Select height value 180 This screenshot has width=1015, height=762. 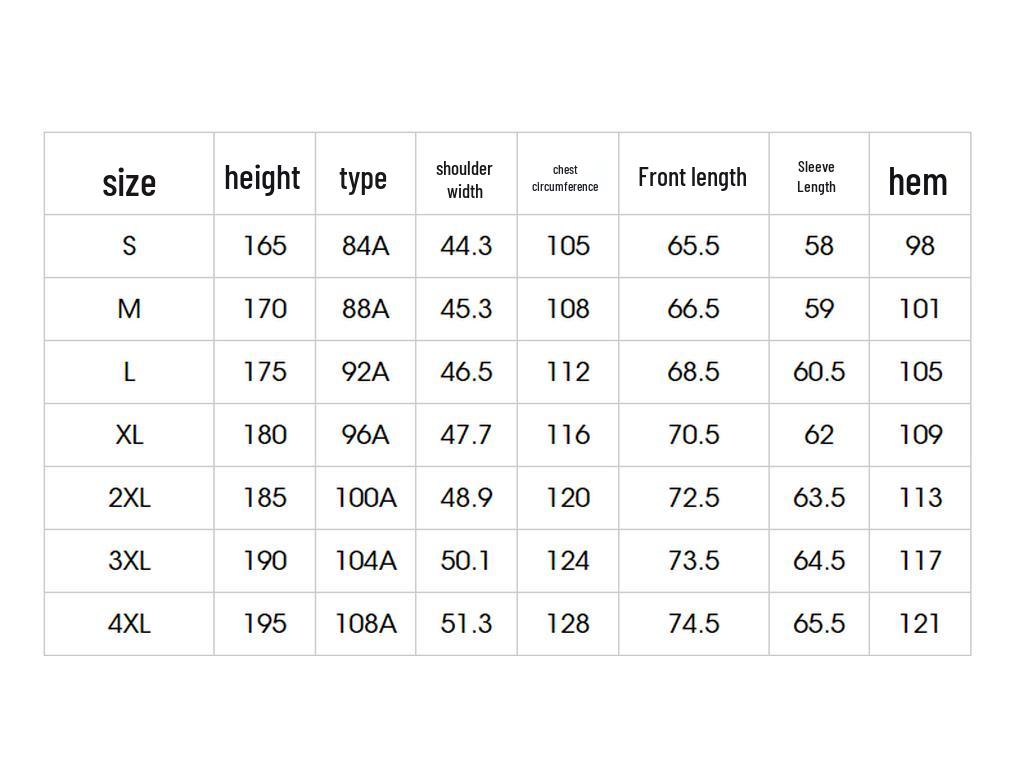[x=265, y=435]
